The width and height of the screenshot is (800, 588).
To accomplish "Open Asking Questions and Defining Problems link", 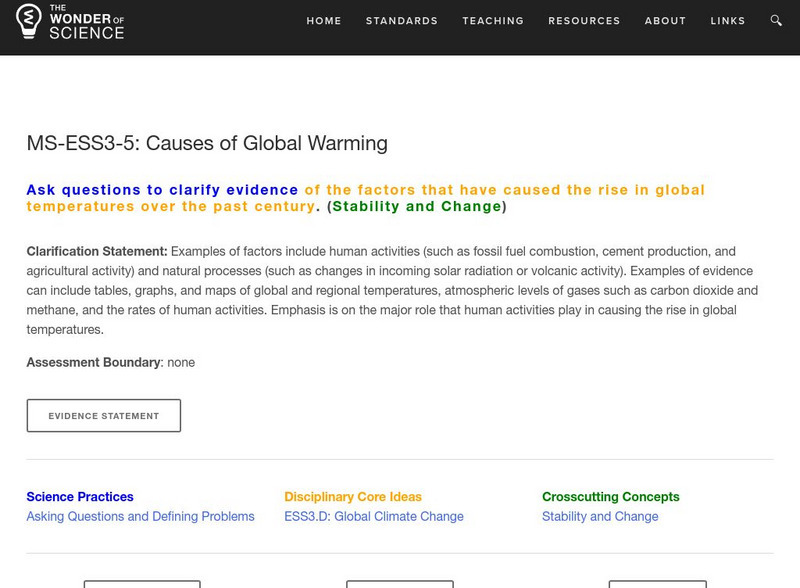I will tap(140, 517).
